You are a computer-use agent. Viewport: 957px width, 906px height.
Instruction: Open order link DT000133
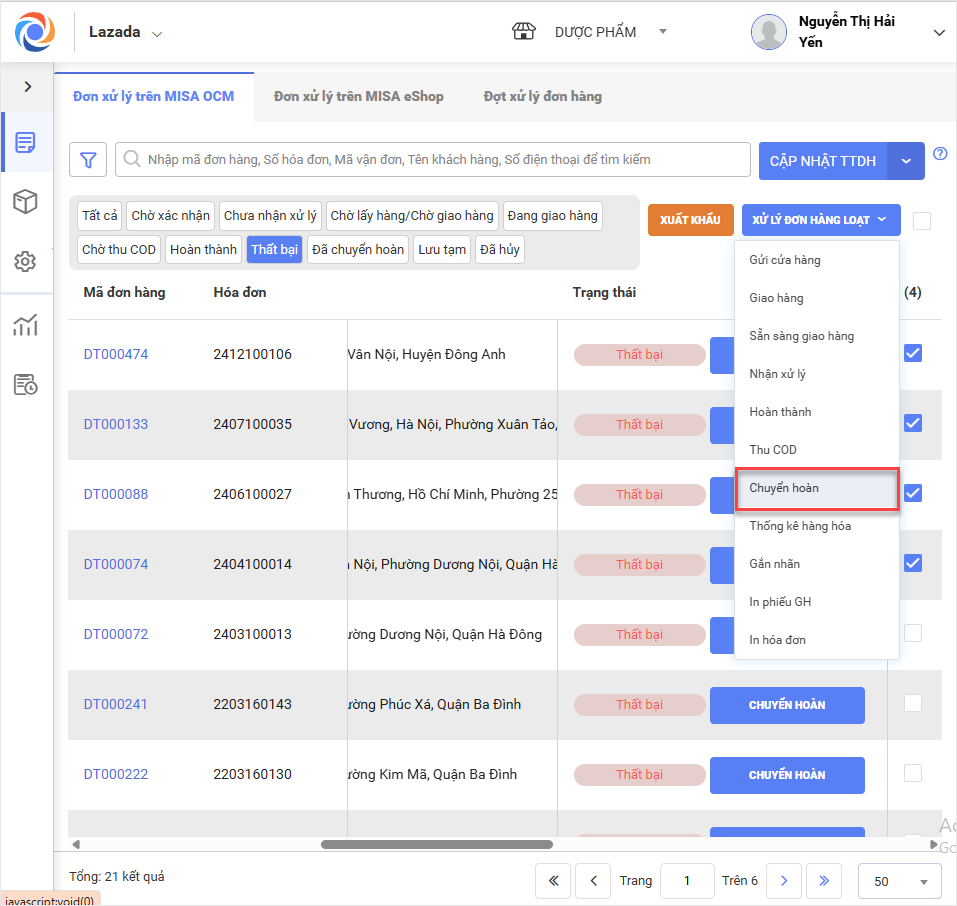coord(116,424)
